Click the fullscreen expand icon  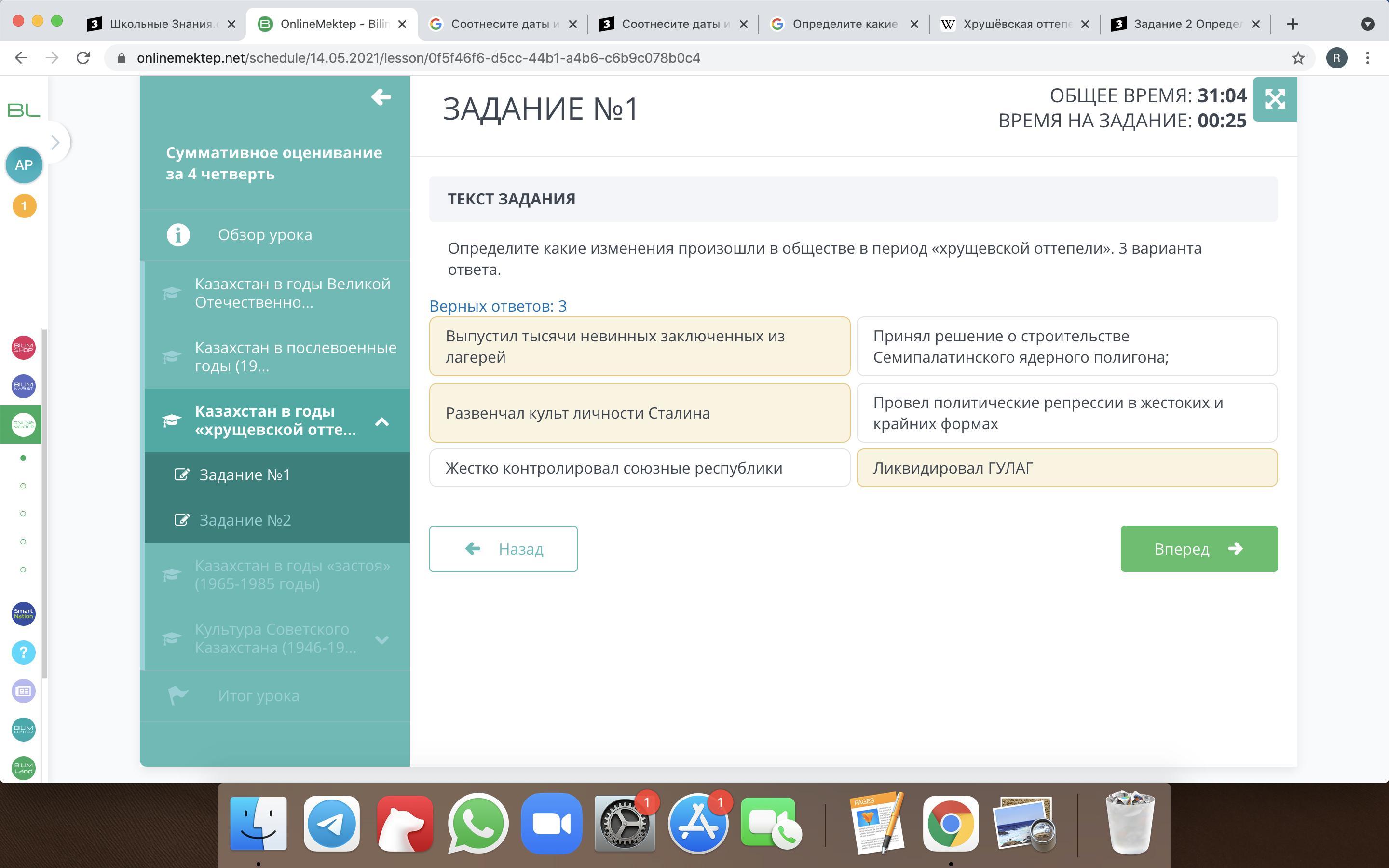coord(1274,99)
